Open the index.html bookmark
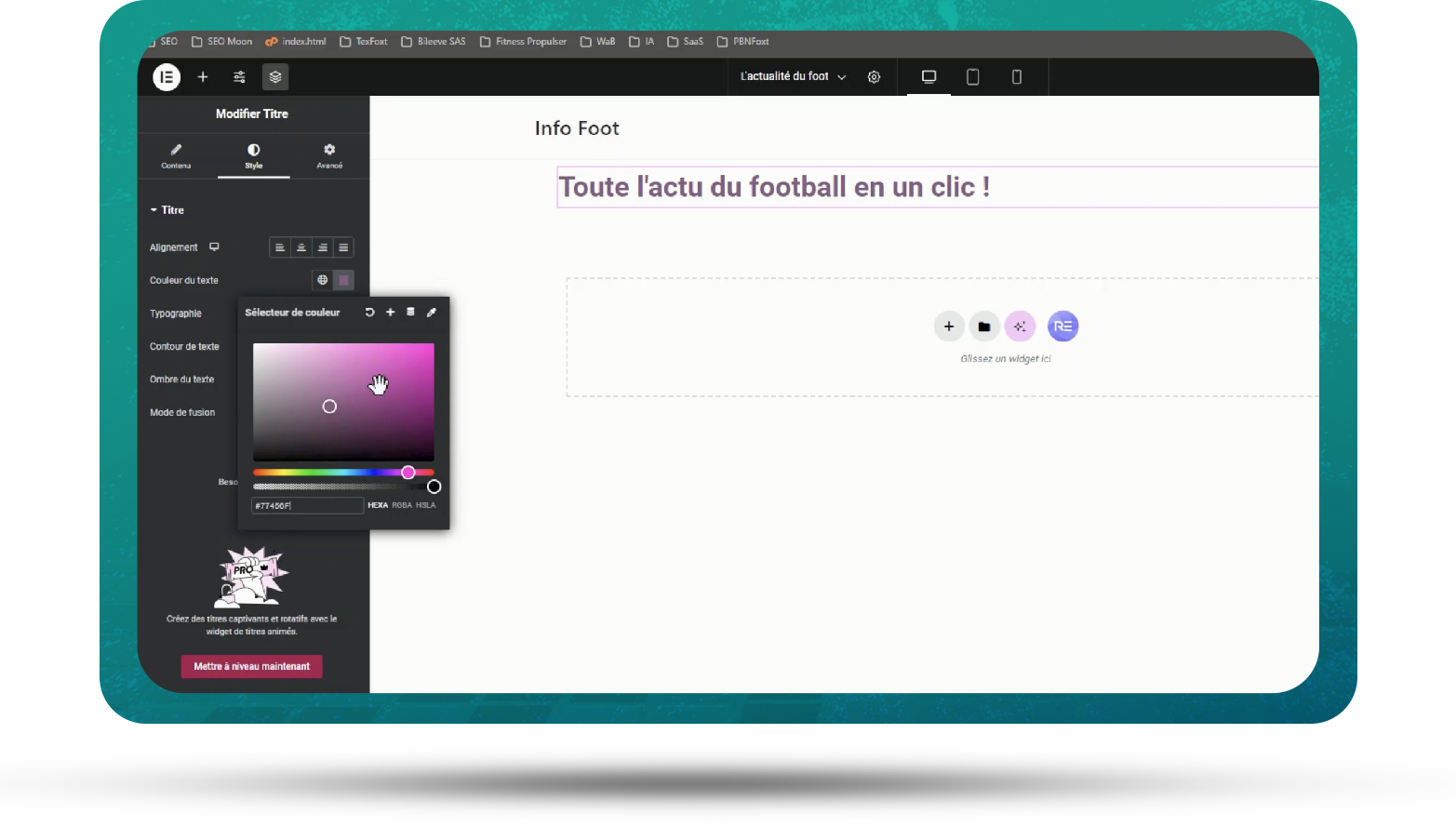This screenshot has height=827, width=1456. (x=296, y=42)
